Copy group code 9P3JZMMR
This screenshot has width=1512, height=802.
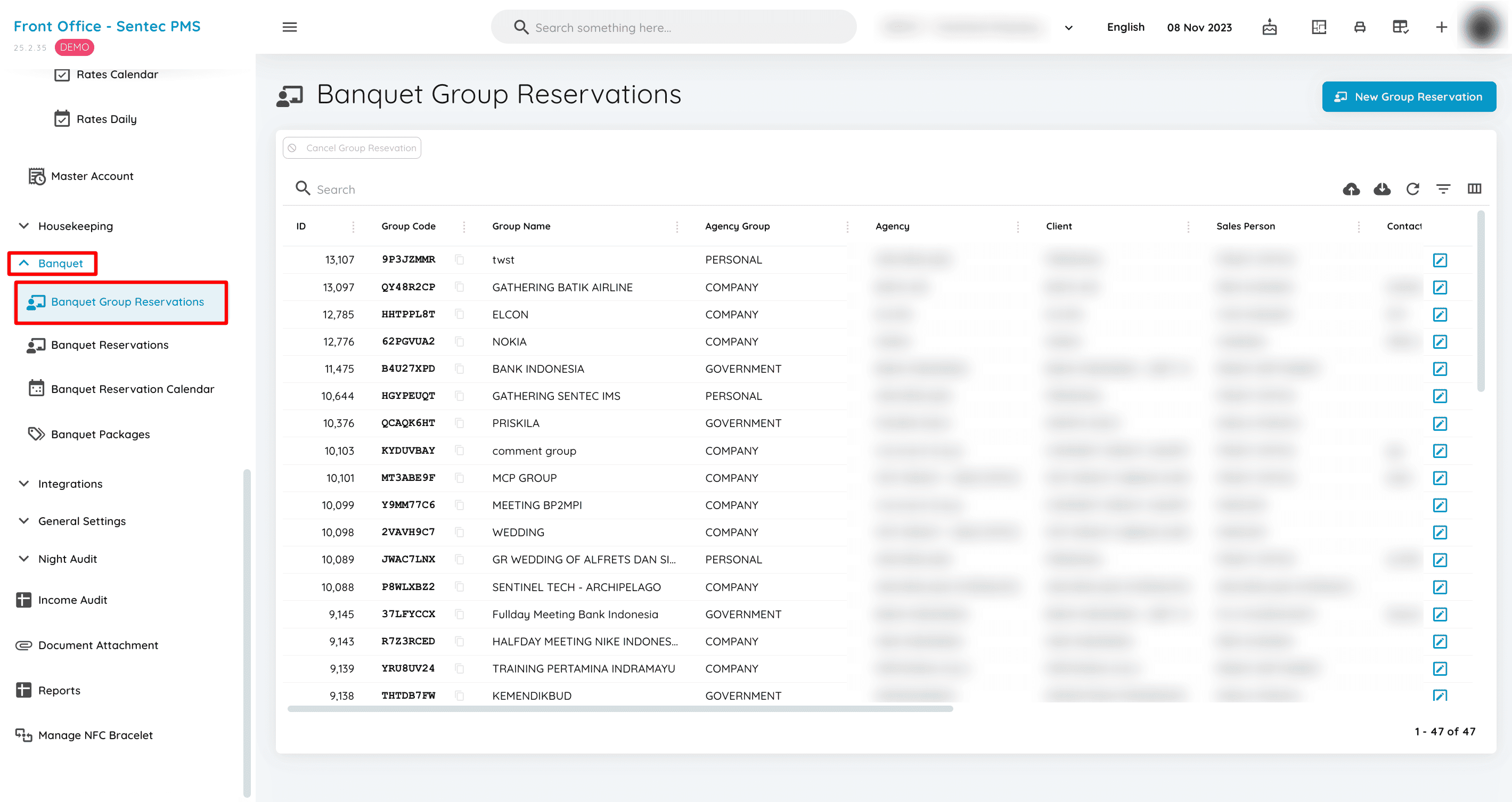pyautogui.click(x=459, y=259)
